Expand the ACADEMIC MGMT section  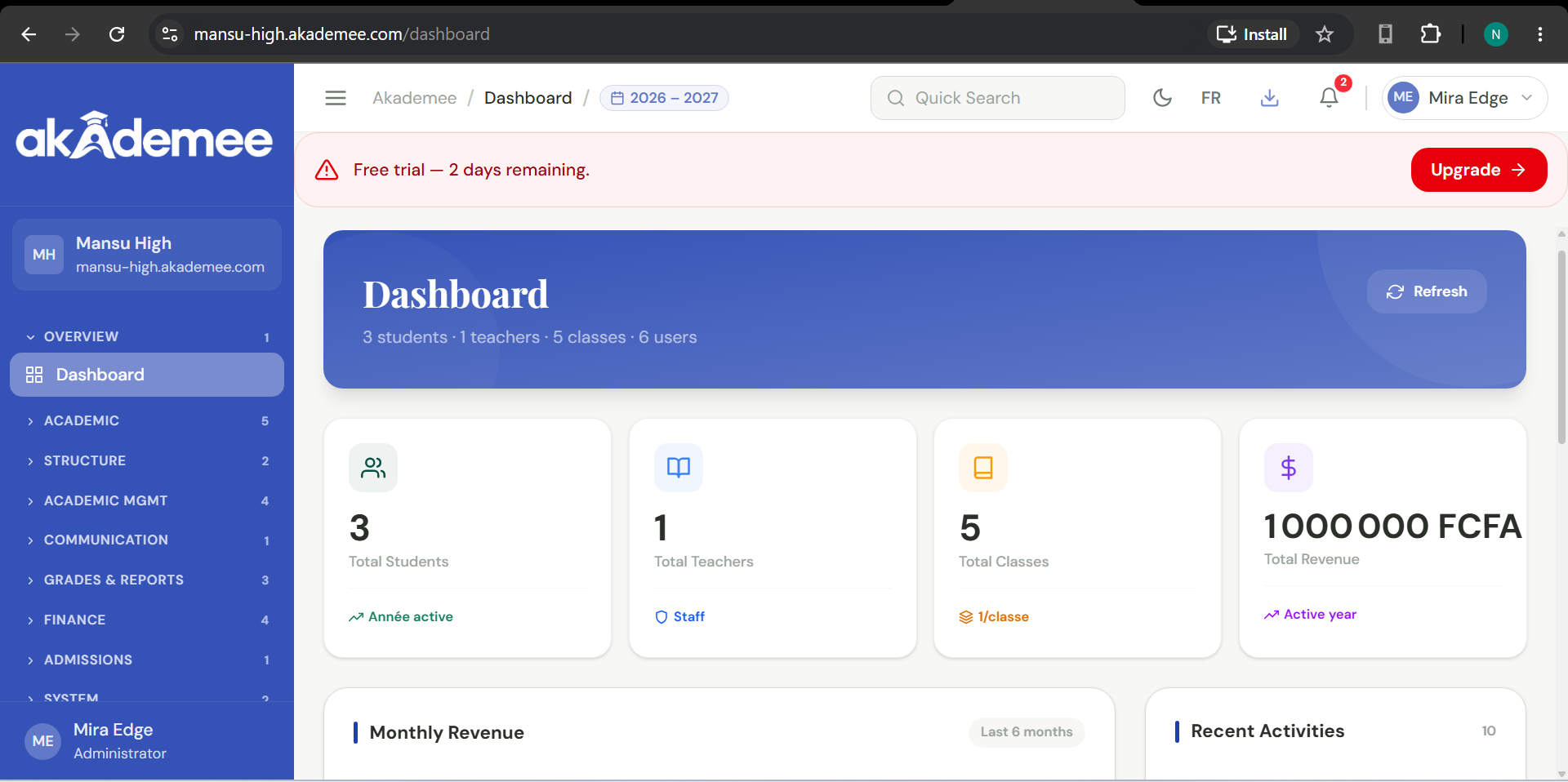(147, 500)
